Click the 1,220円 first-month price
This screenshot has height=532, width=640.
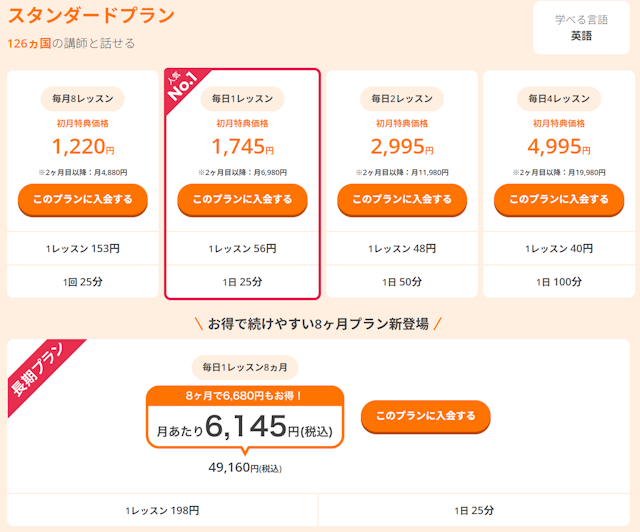(83, 147)
